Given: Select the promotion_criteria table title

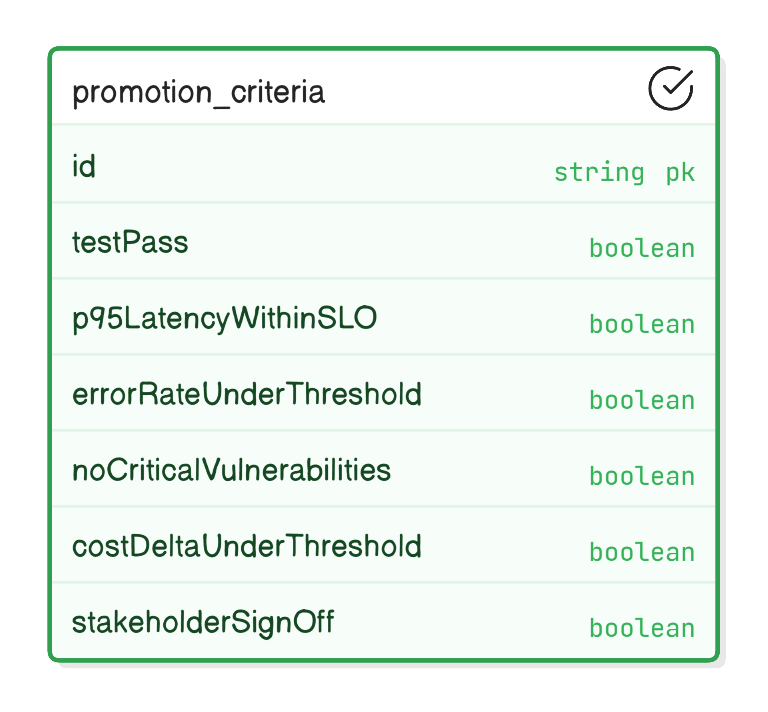Looking at the screenshot, I should pyautogui.click(x=198, y=92).
